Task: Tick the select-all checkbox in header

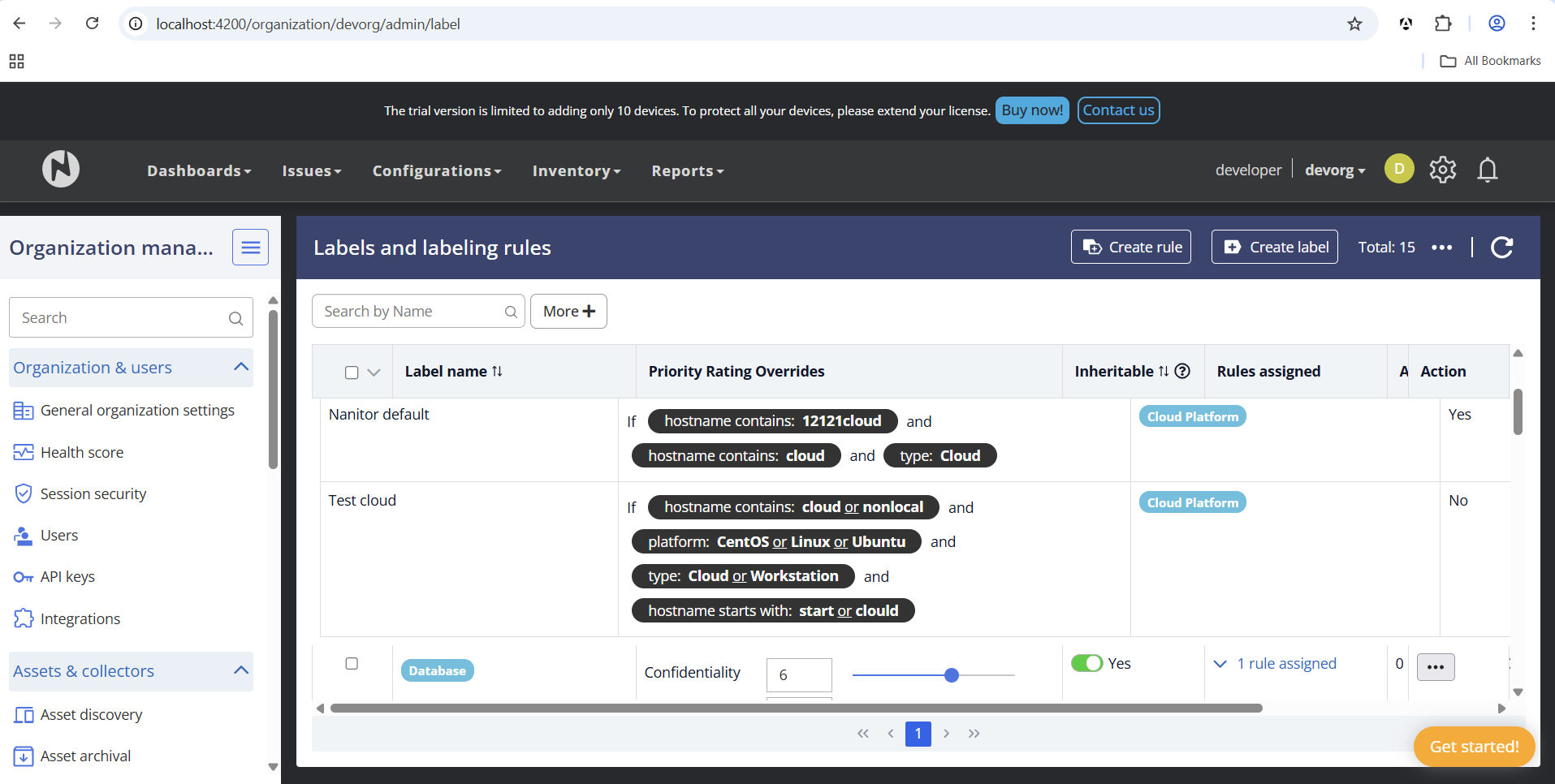Action: (x=352, y=373)
